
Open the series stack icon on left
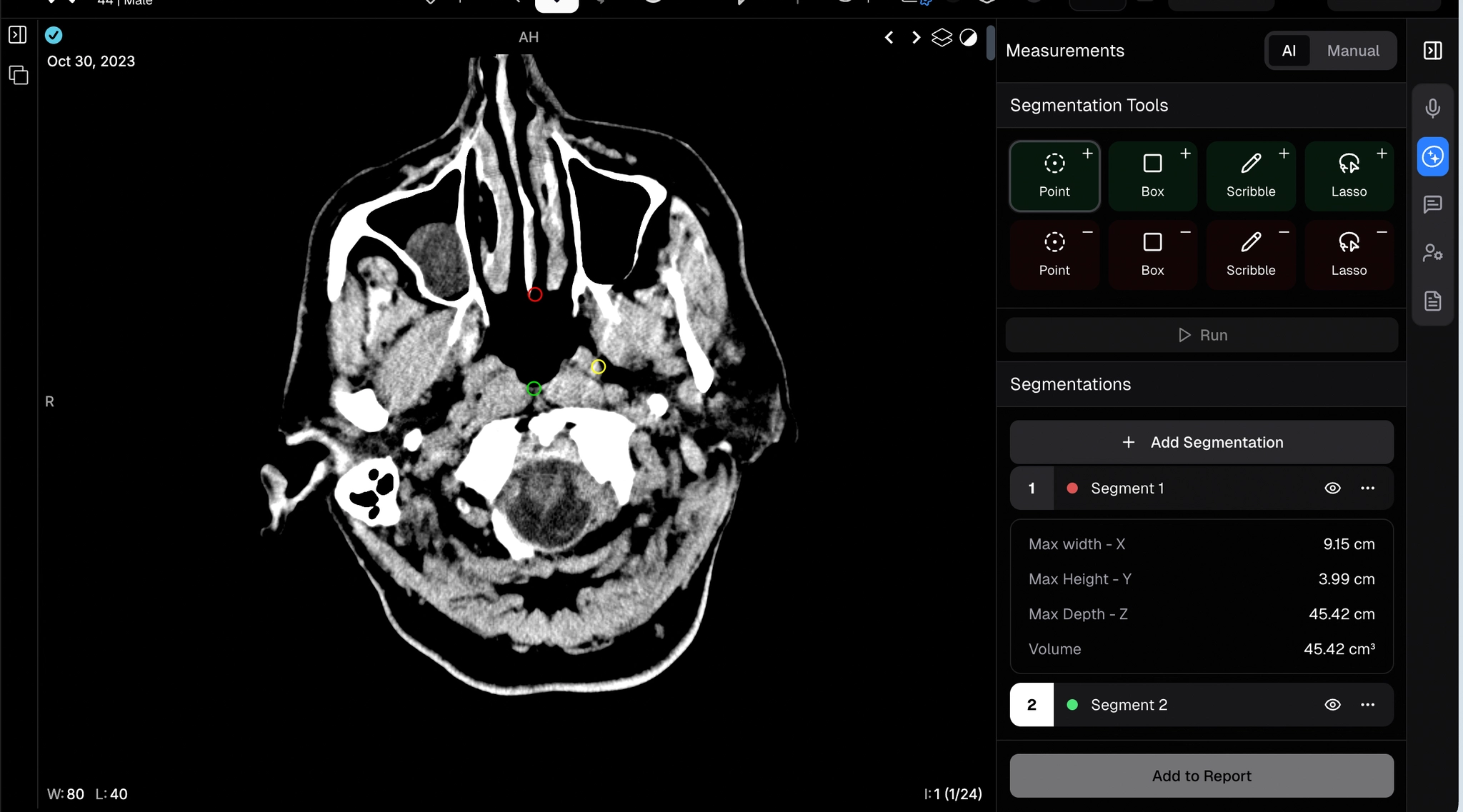[19, 75]
